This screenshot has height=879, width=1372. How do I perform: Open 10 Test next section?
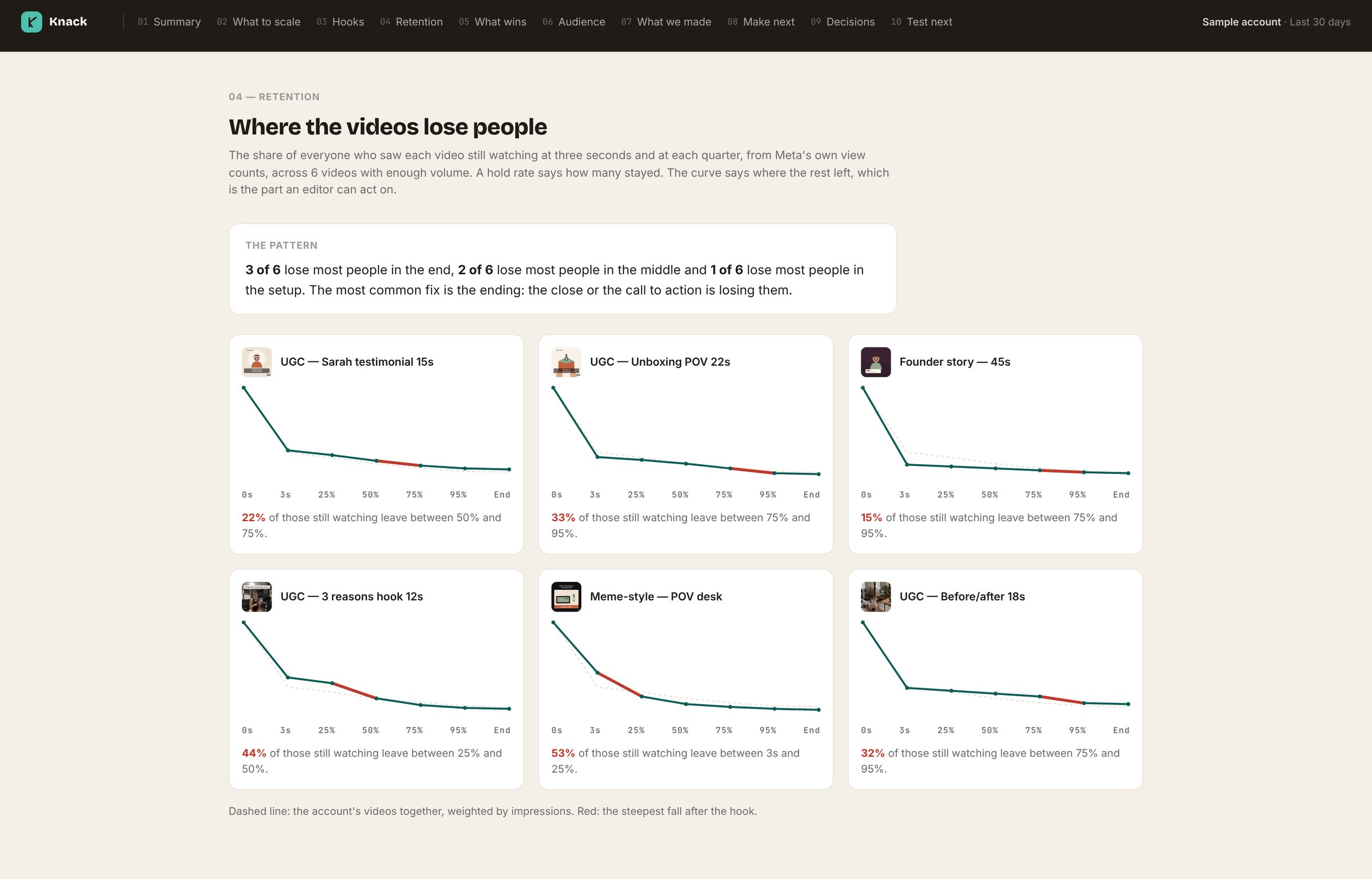[x=921, y=22]
